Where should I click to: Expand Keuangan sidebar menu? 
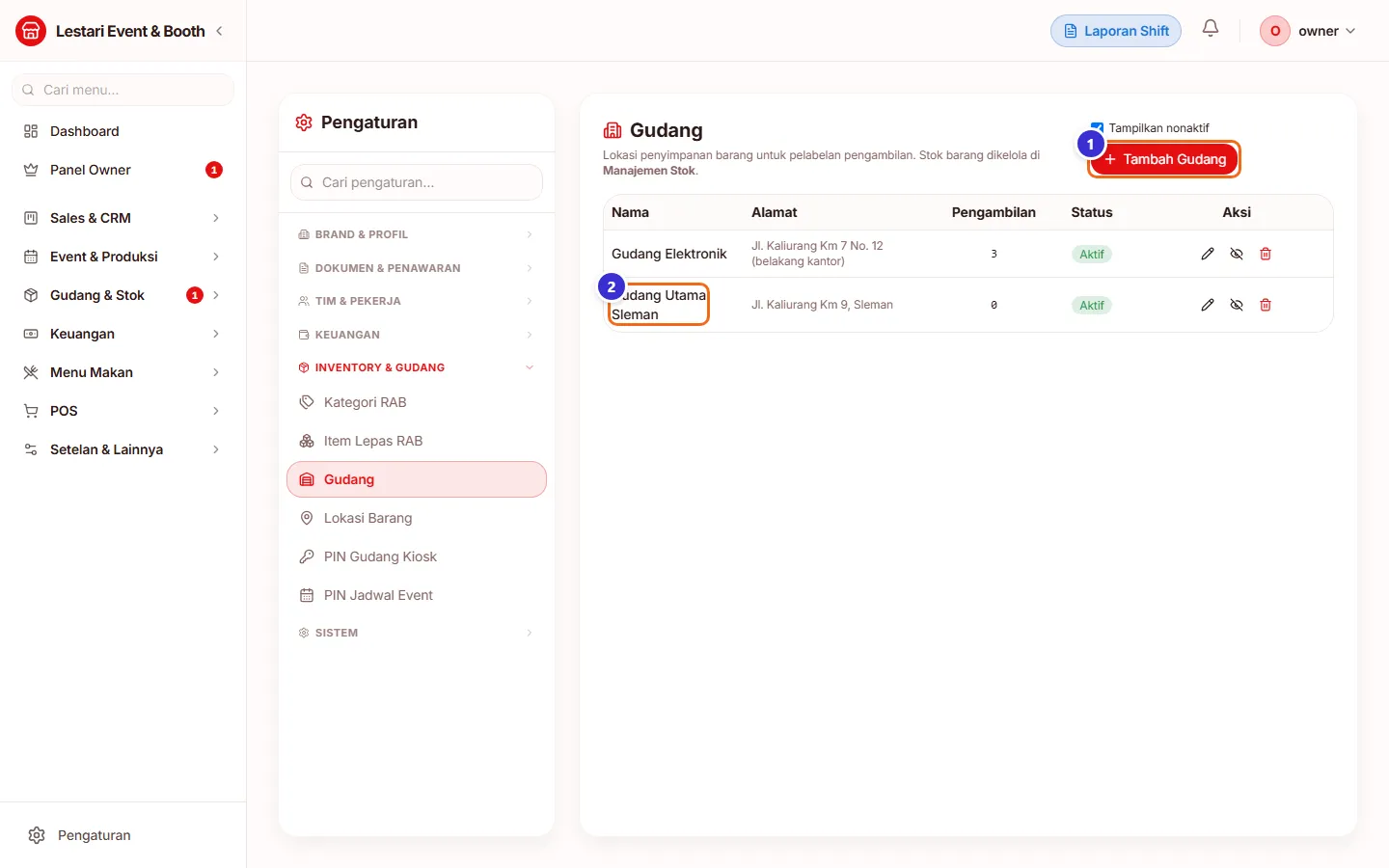point(123,334)
